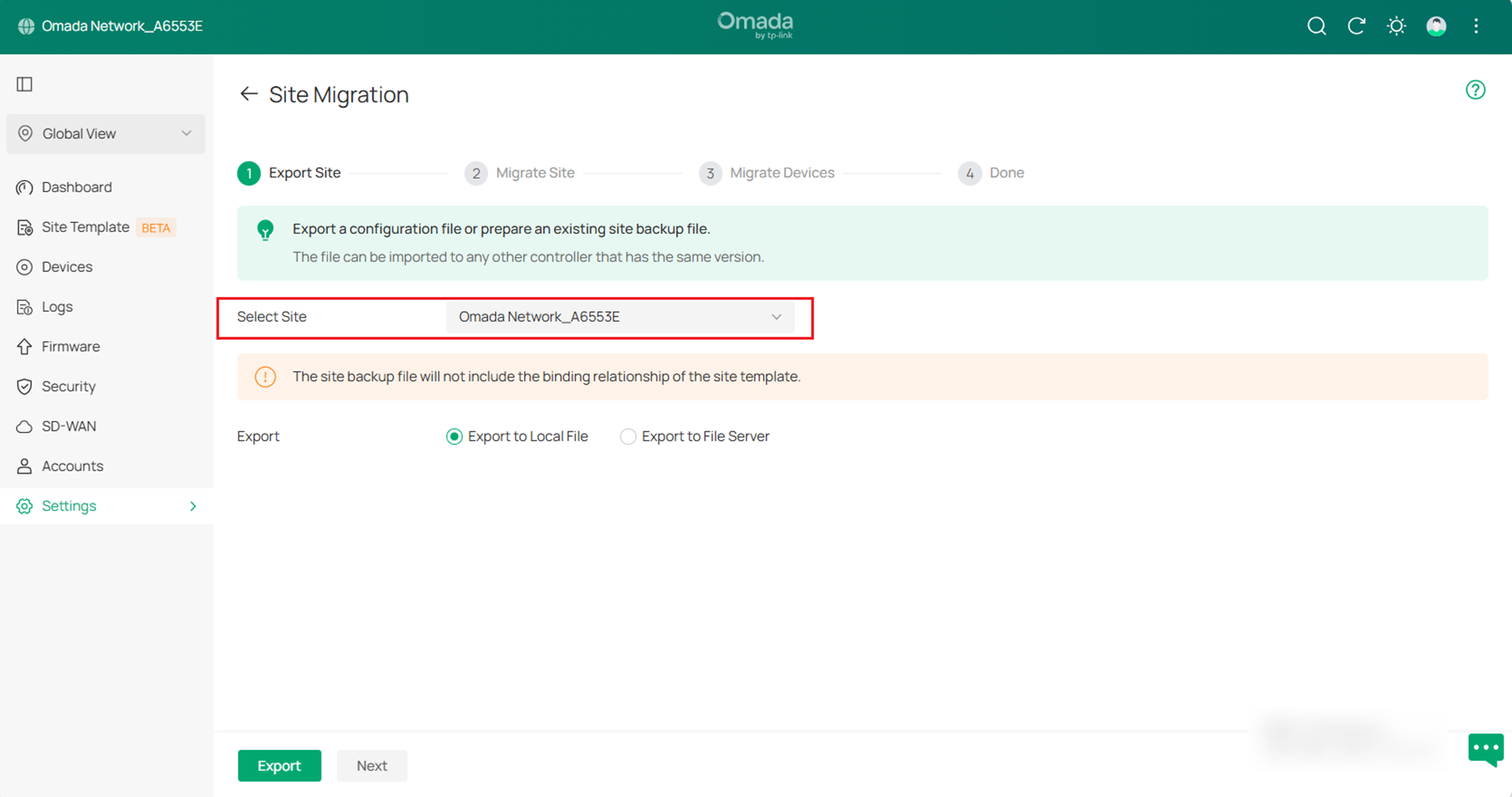
Task: Select Export to Local File
Action: [454, 436]
